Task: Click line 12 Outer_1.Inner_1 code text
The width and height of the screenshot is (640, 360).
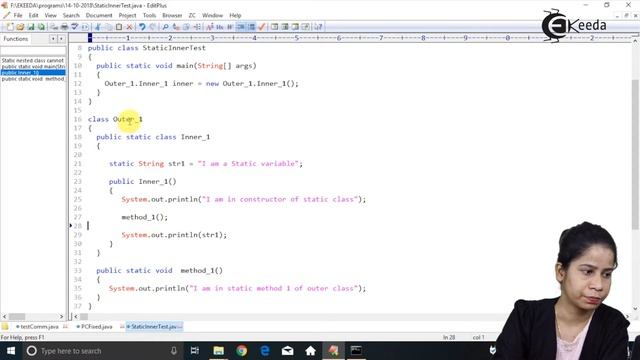Action: pos(201,84)
